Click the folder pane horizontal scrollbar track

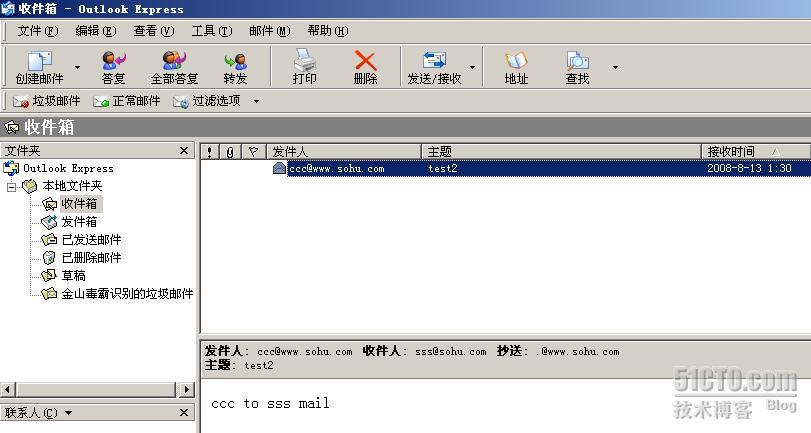click(96, 389)
